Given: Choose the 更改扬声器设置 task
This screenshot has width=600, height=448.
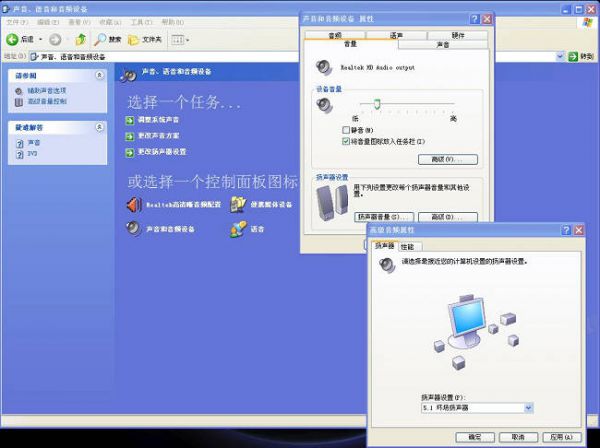Looking at the screenshot, I should [162, 152].
